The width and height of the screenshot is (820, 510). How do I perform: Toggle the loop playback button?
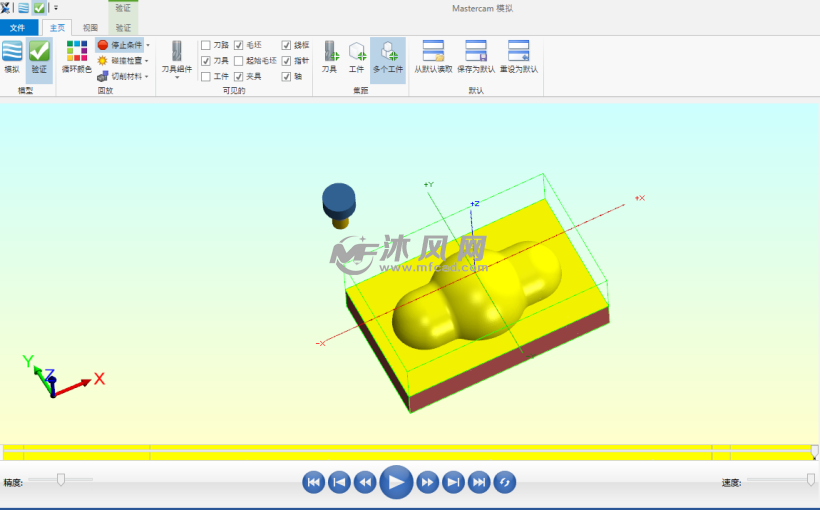point(505,482)
